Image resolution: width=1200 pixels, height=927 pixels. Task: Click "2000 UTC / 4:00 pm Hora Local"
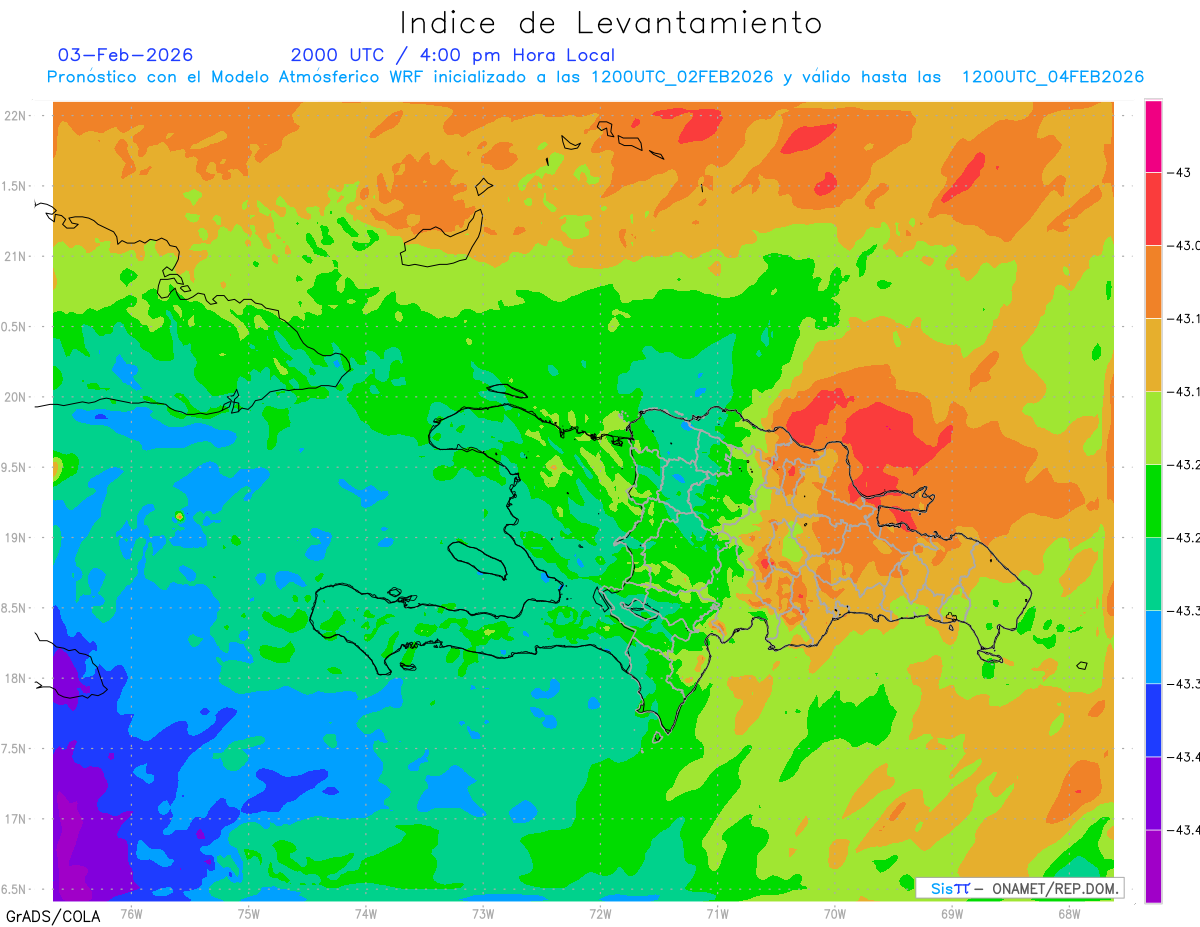pos(452,55)
